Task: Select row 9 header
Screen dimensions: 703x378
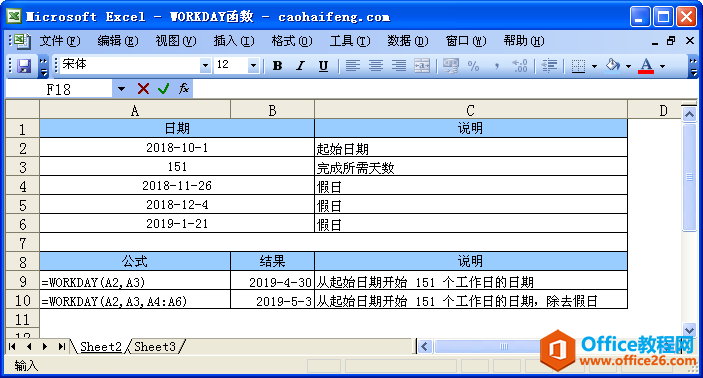Action: (23, 281)
